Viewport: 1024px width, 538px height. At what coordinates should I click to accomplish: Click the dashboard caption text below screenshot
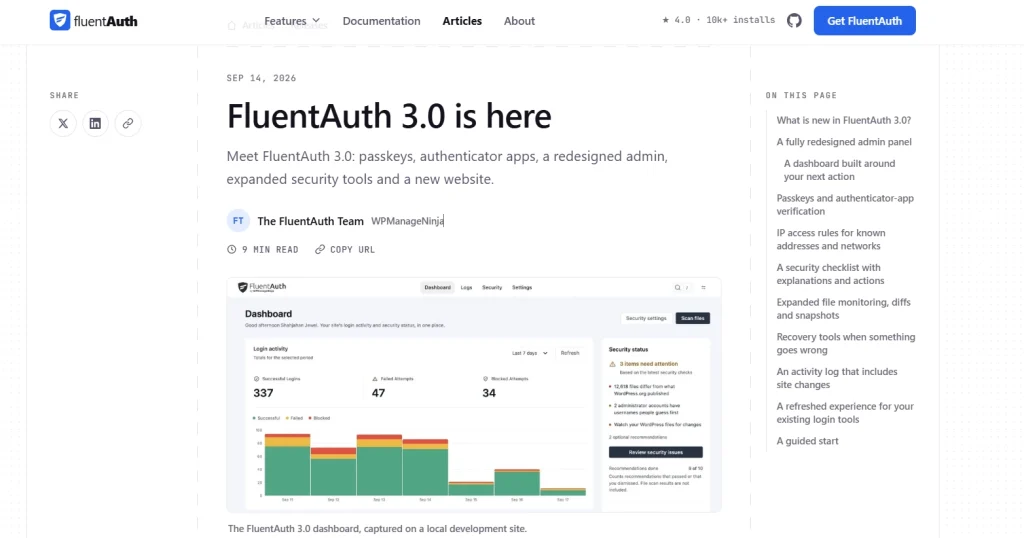point(377,528)
